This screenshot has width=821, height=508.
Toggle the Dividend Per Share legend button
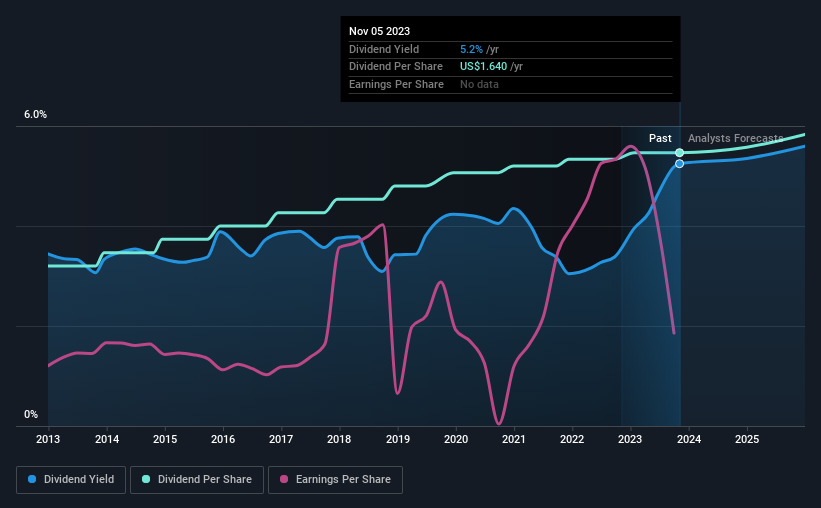coord(197,480)
